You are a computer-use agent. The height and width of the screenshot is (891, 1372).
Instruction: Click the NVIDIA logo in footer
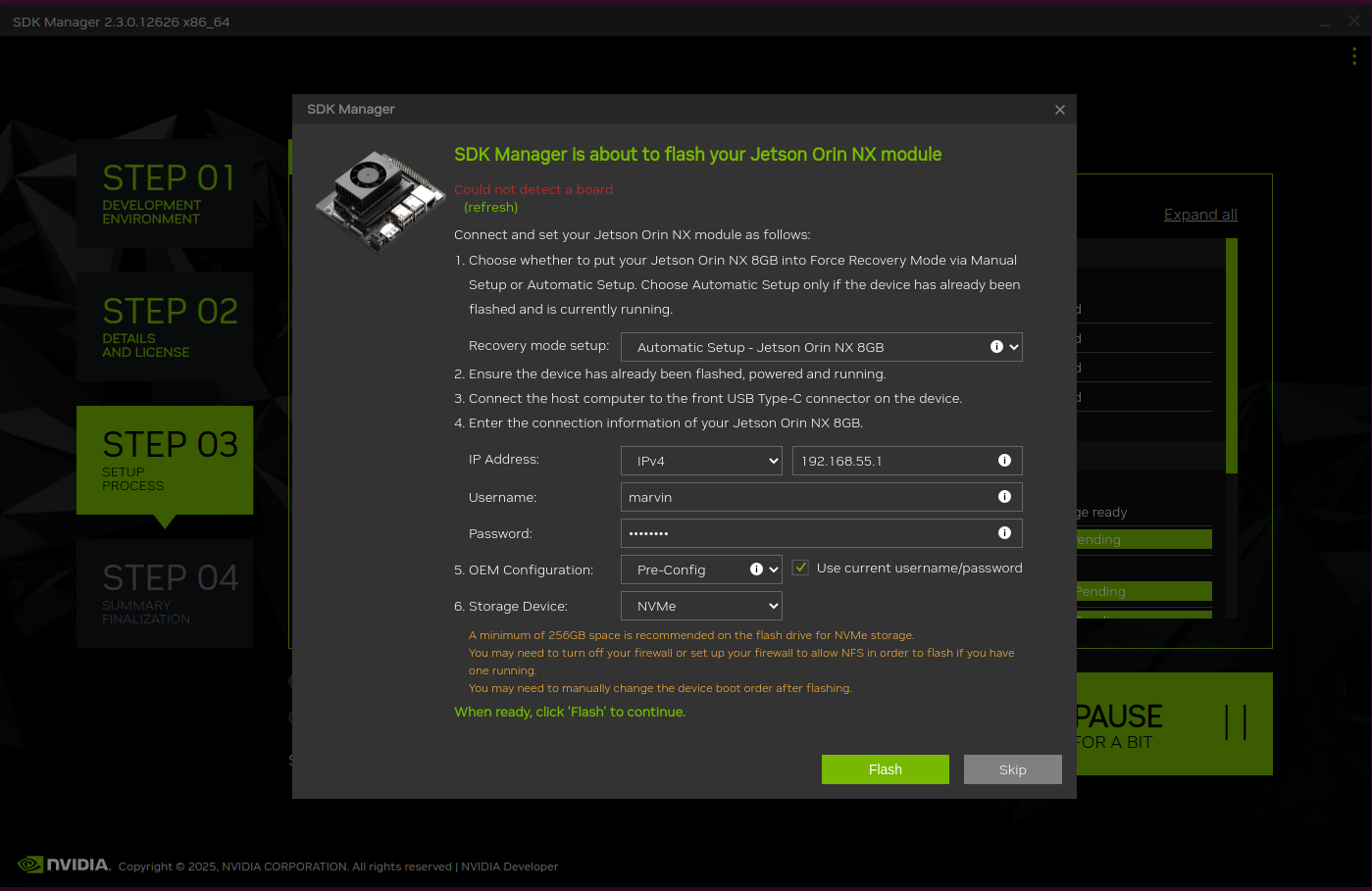pos(64,865)
